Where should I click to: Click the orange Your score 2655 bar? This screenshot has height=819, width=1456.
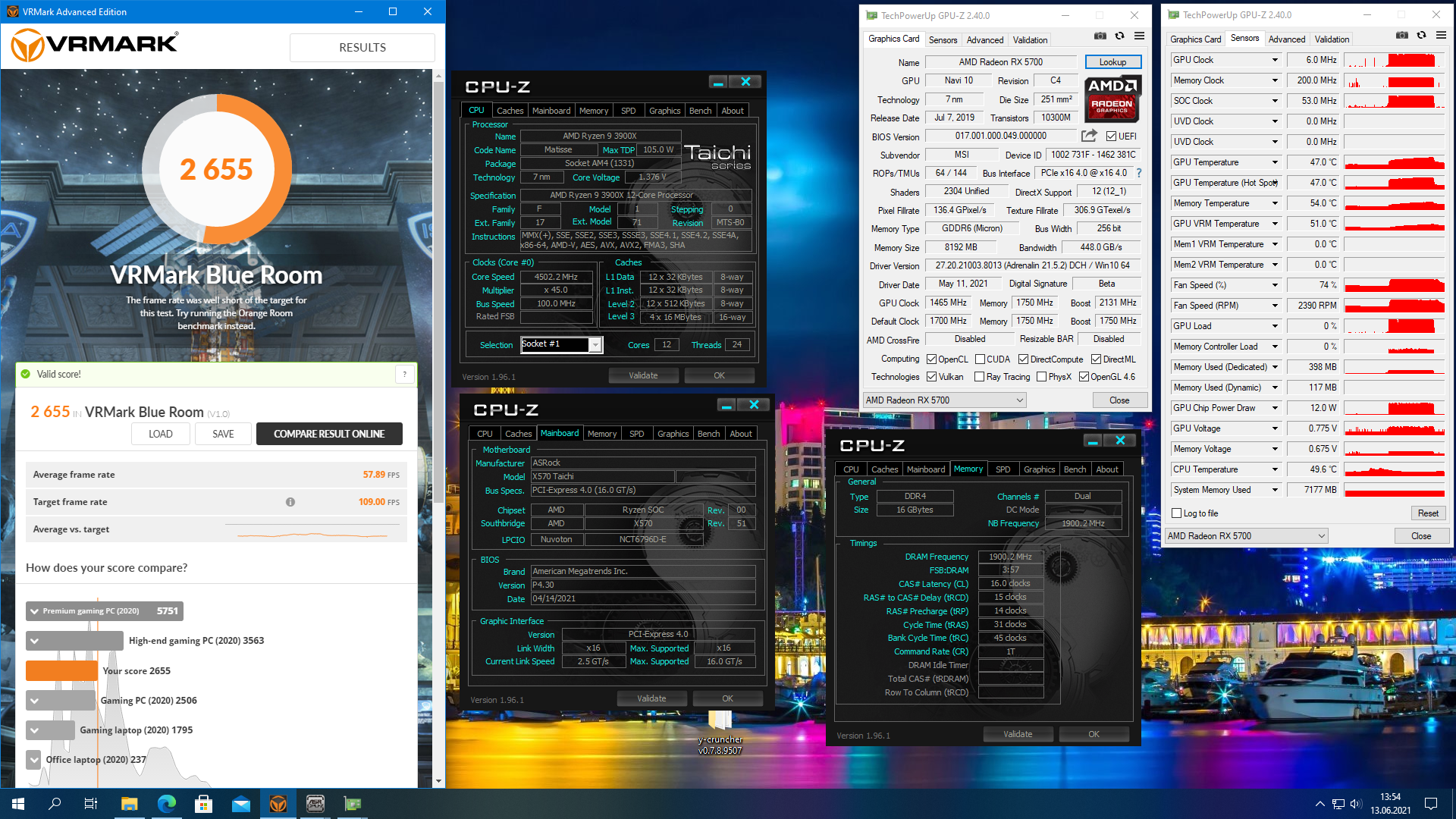[x=61, y=671]
